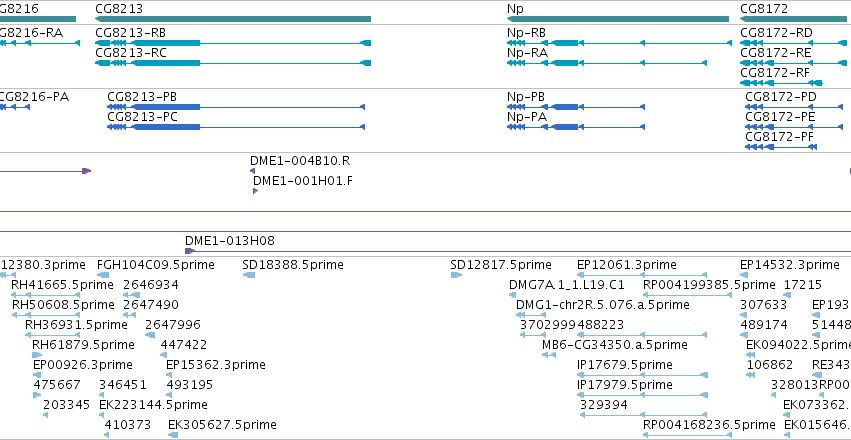The width and height of the screenshot is (851, 440).
Task: Select feature 2647490
Action: point(129,315)
